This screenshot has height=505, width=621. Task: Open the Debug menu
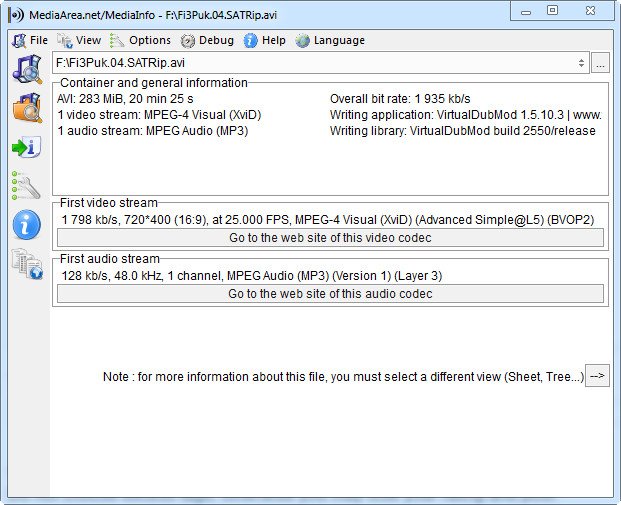pyautogui.click(x=207, y=41)
